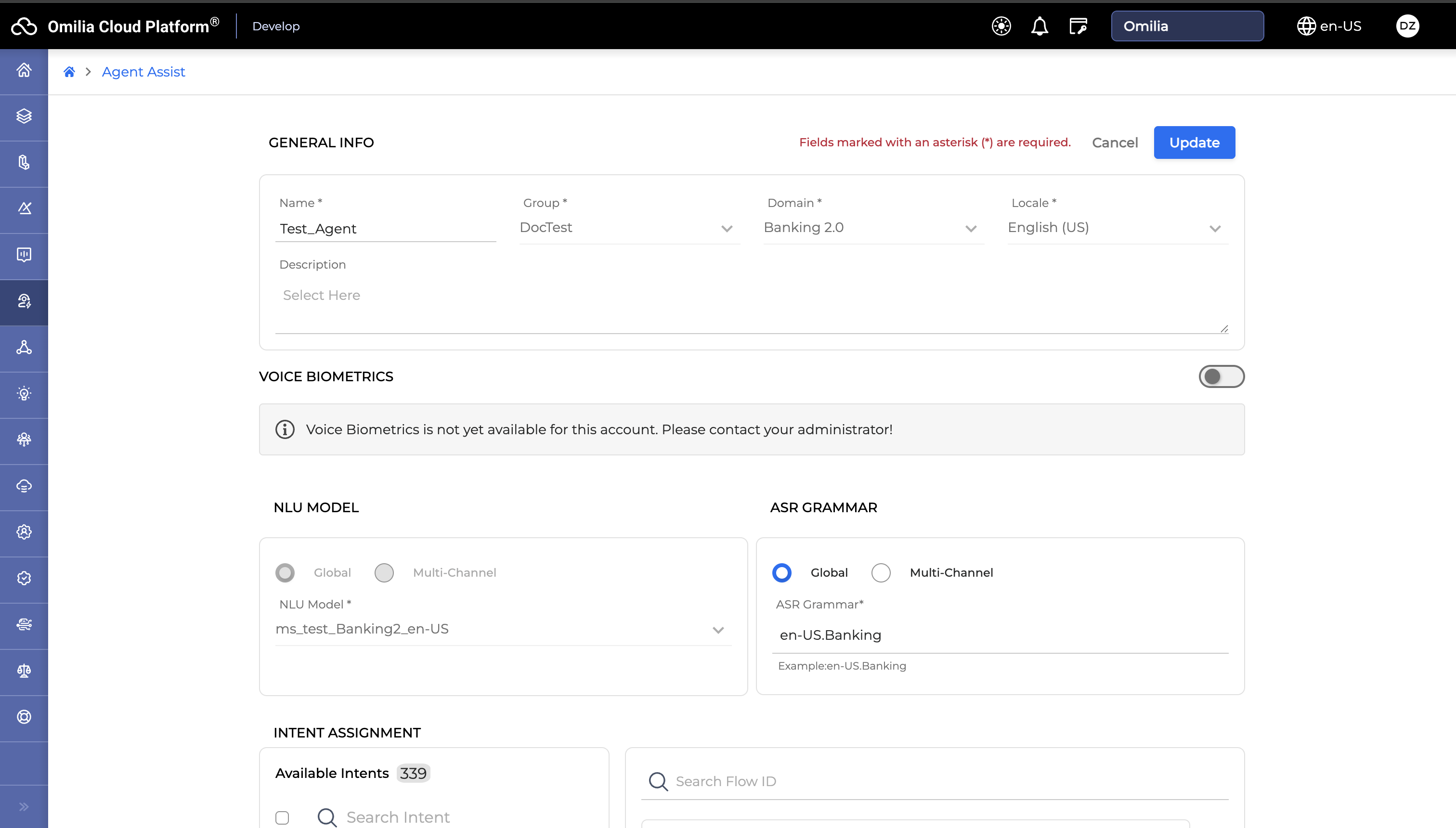
Task: Click the Agent Assist breadcrumb link
Action: [x=143, y=72]
